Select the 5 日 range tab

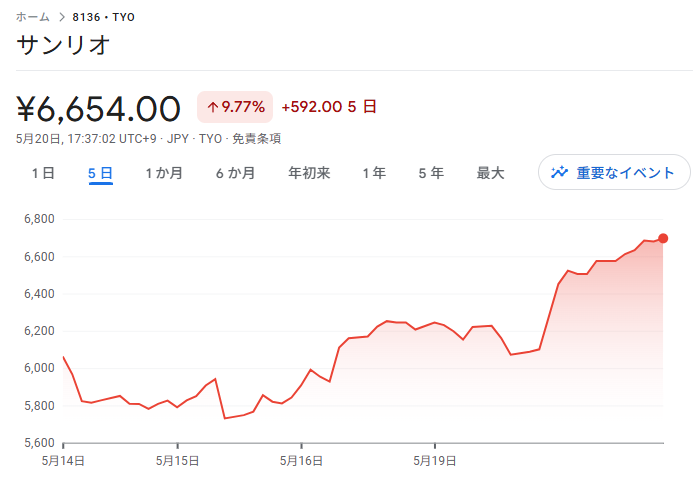(x=100, y=173)
